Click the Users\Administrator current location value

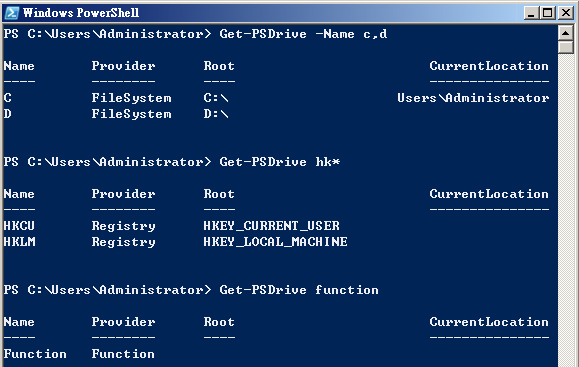point(473,98)
